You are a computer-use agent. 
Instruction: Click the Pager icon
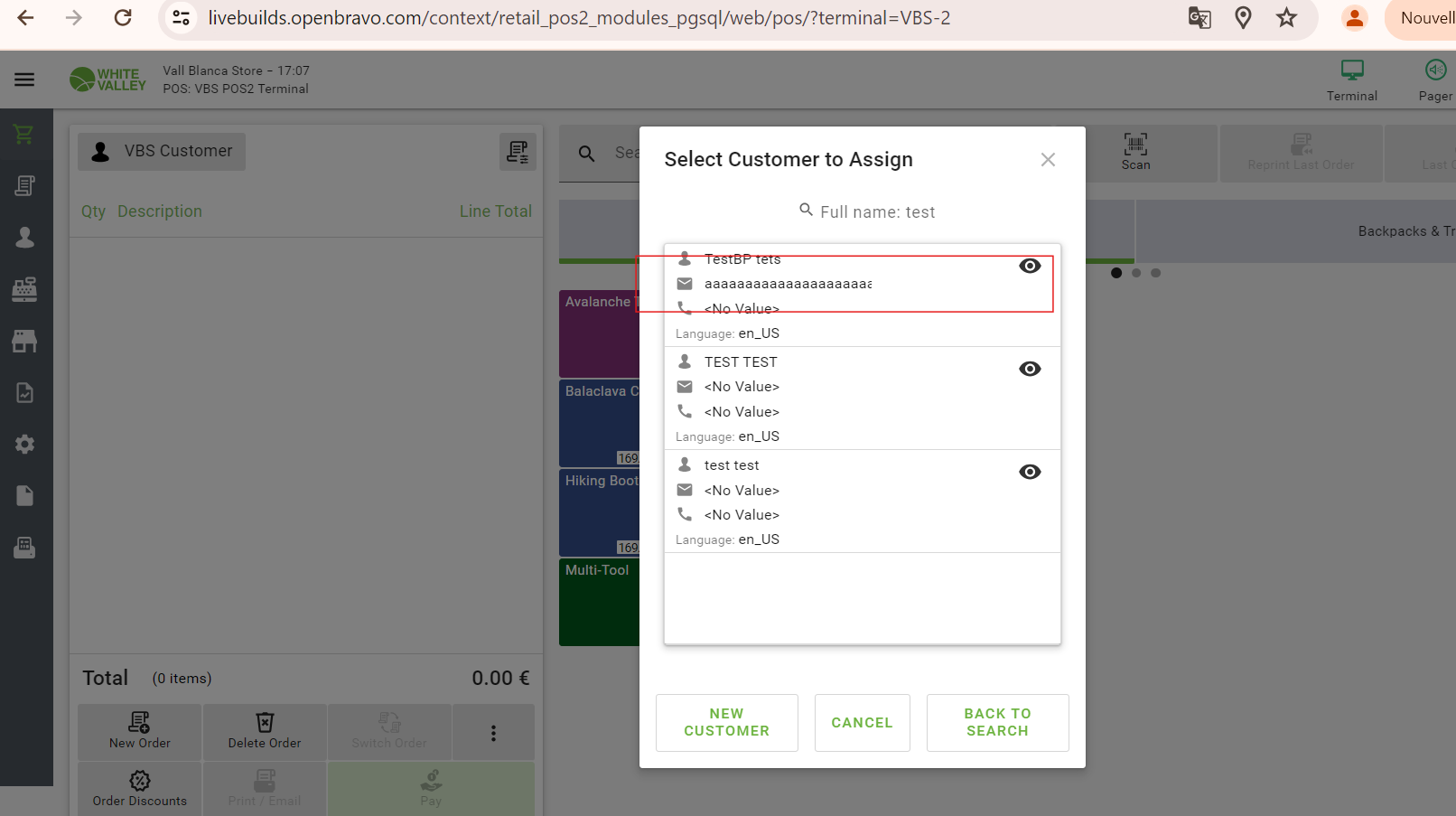[1434, 80]
